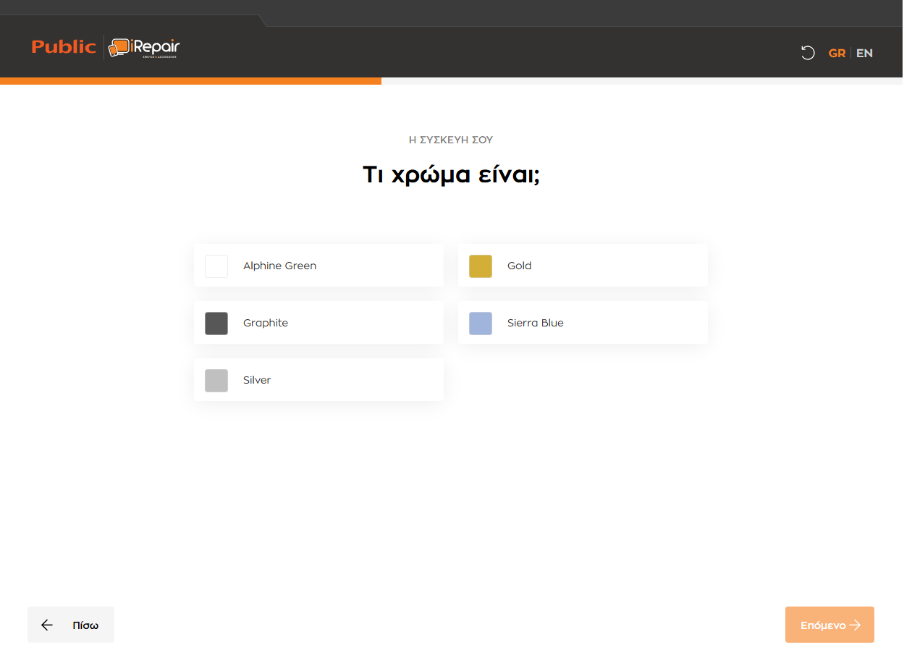Viewport: 903px width, 654px height.
Task: Click the yellow Gold swatch square
Action: 480,266
